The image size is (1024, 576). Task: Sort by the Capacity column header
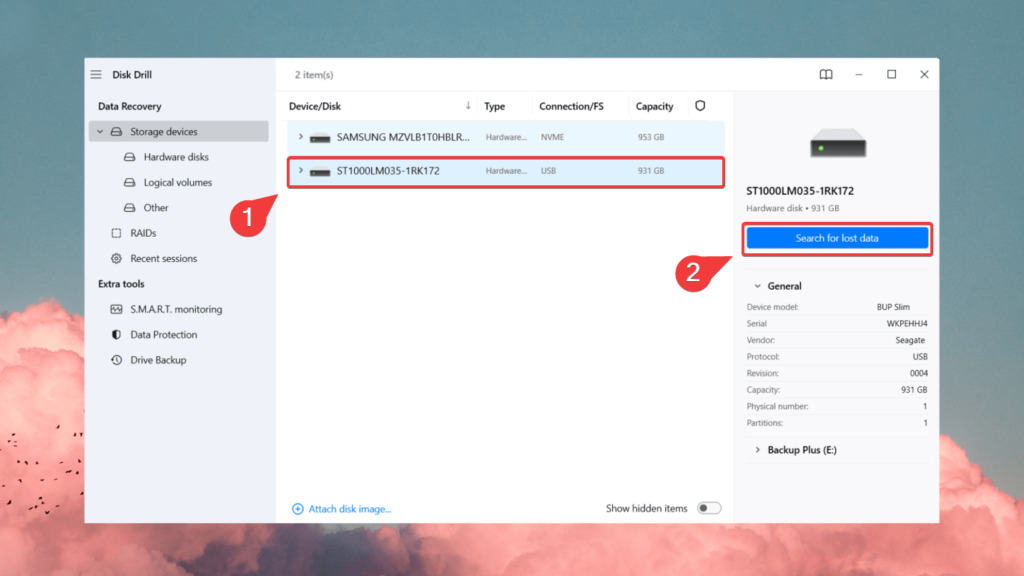(655, 106)
